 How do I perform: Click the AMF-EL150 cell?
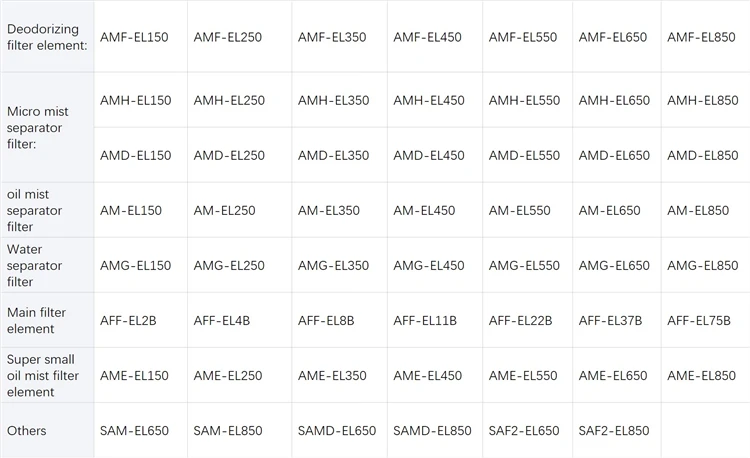coord(135,37)
